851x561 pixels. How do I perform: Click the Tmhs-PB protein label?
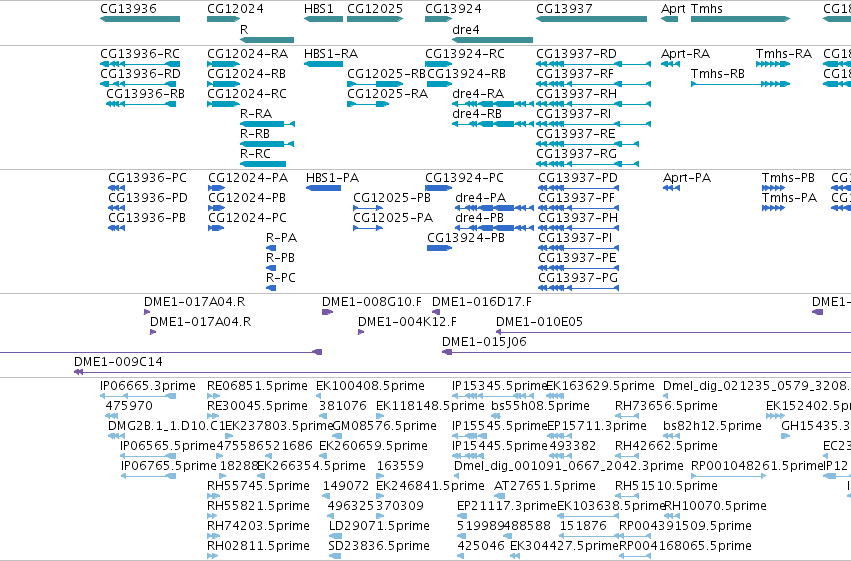(x=788, y=178)
